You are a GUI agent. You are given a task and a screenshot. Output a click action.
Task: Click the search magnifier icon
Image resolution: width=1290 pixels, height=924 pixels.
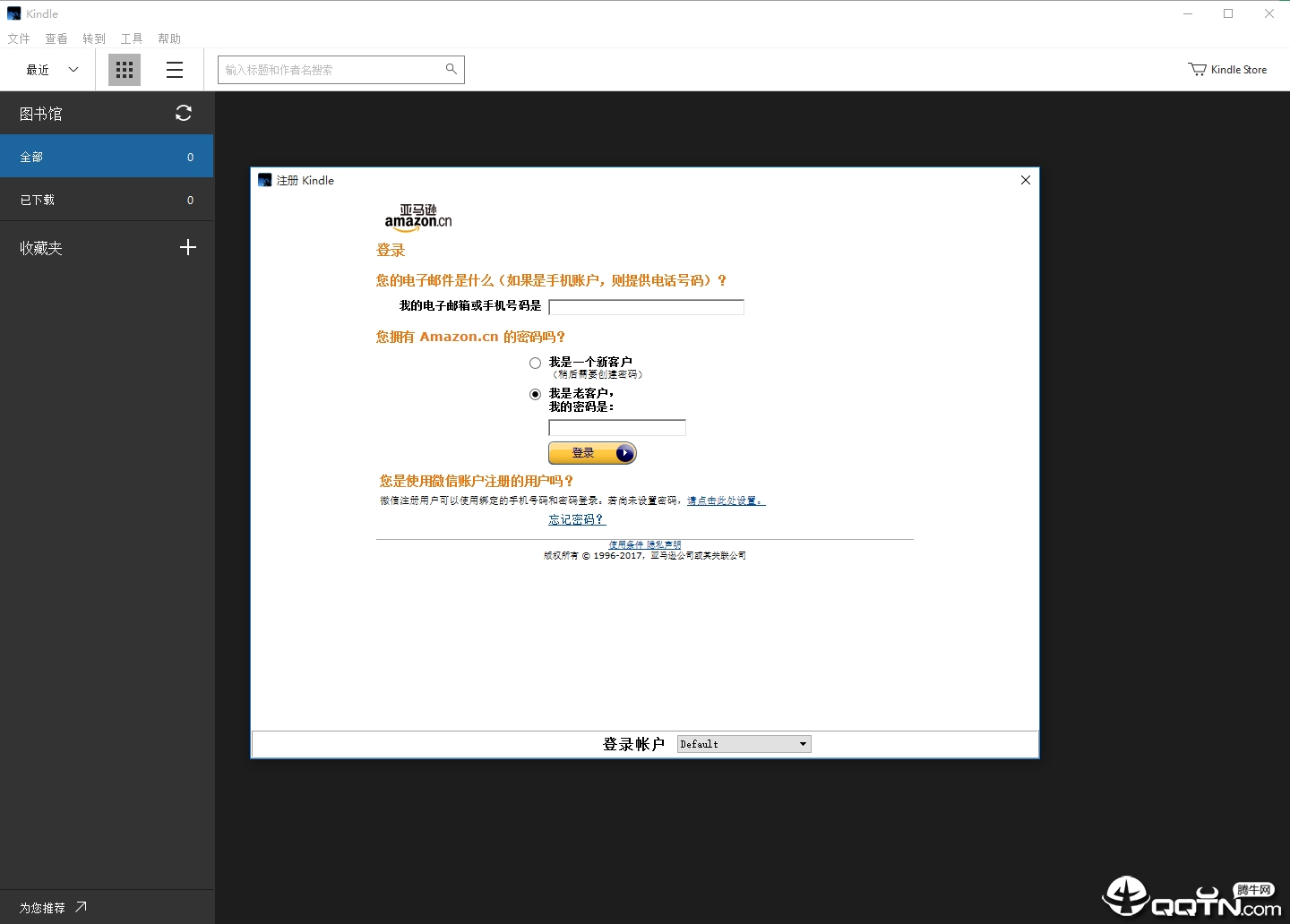(x=451, y=69)
